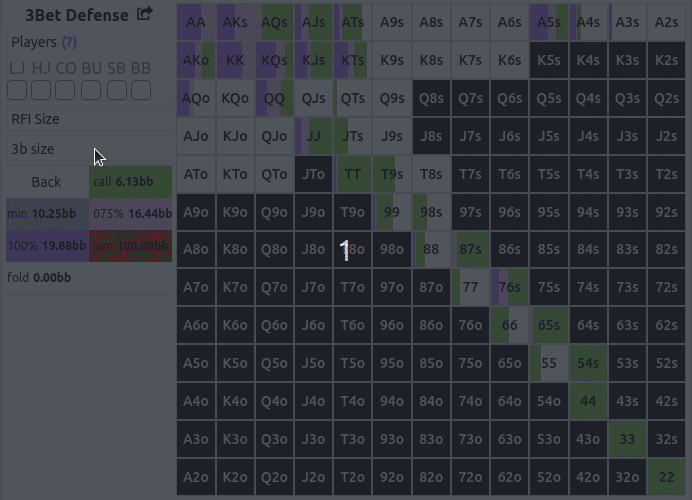The height and width of the screenshot is (500, 692).
Task: Choose the red jam 100.00bb action
Action: (x=131, y=246)
